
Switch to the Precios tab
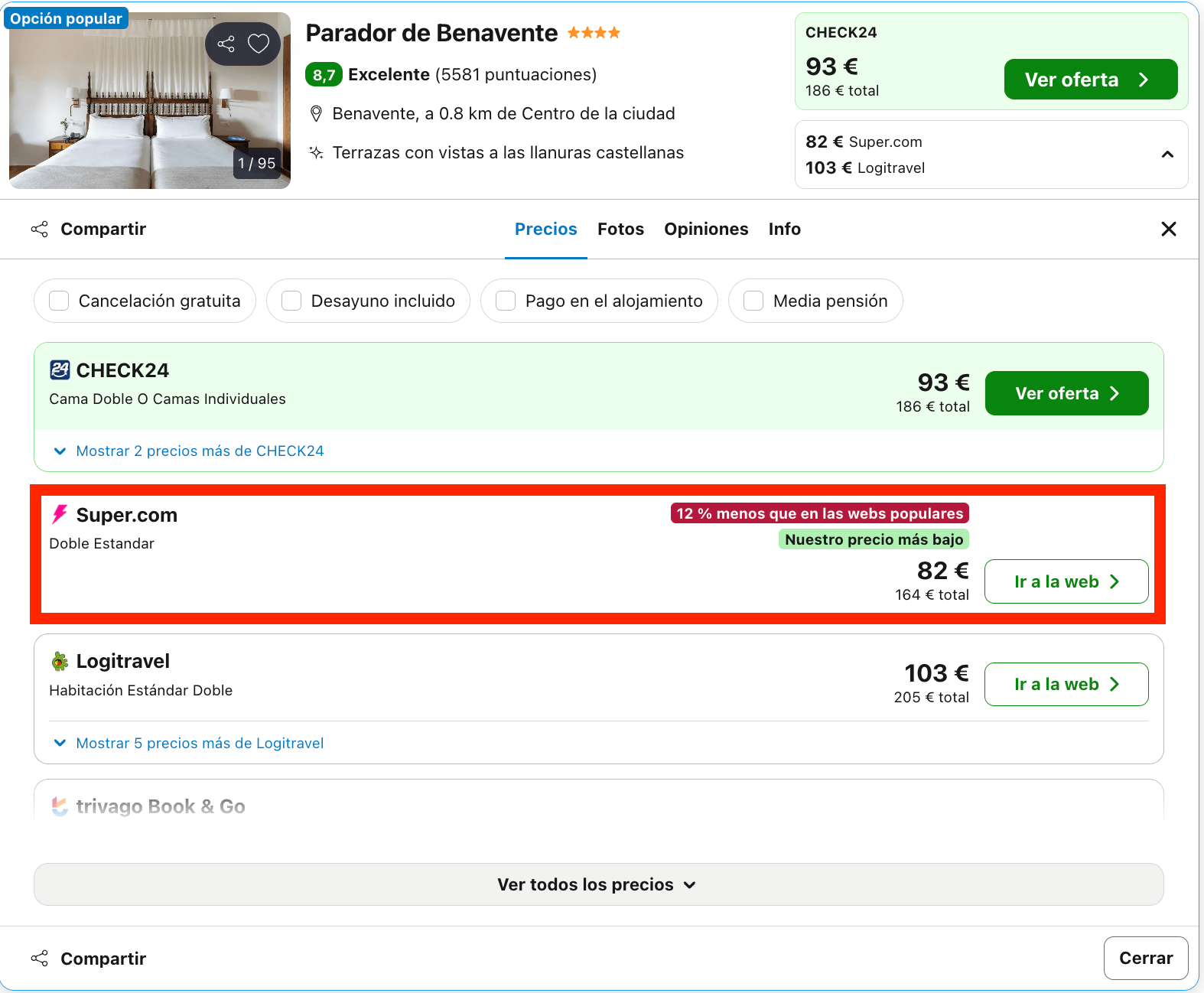[x=546, y=229]
